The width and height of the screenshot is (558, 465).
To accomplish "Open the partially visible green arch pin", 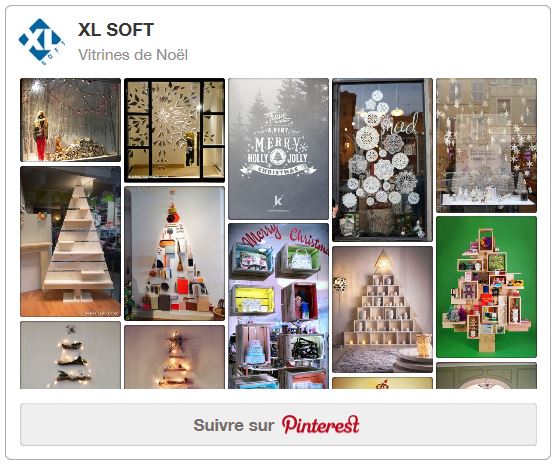I will (x=486, y=375).
